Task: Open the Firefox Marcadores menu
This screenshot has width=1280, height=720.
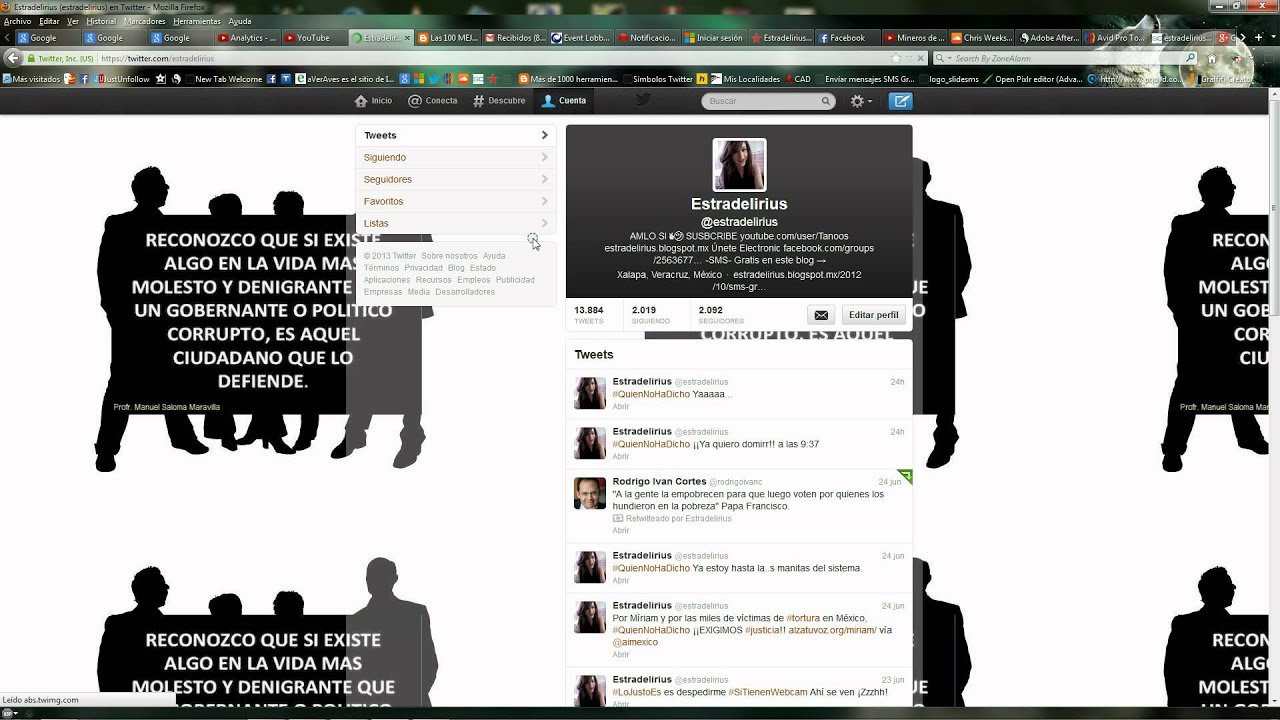Action: coord(145,21)
